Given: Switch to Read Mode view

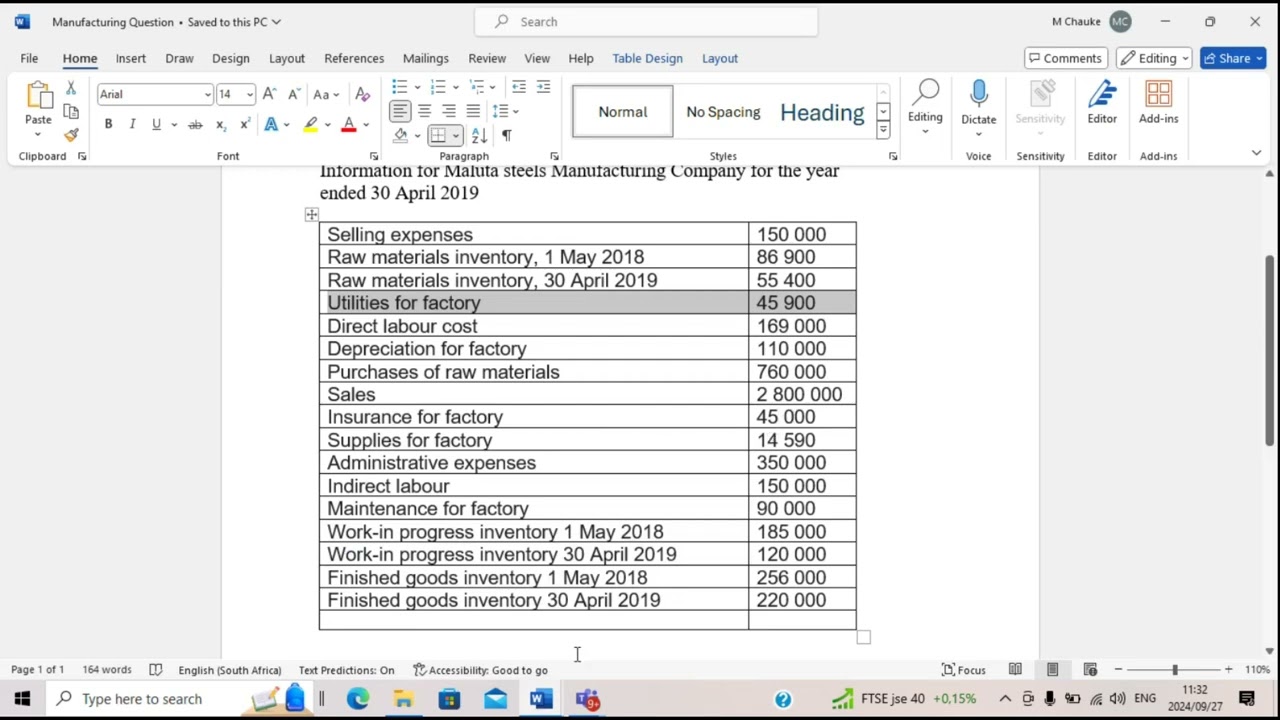Looking at the screenshot, I should click(x=1015, y=669).
